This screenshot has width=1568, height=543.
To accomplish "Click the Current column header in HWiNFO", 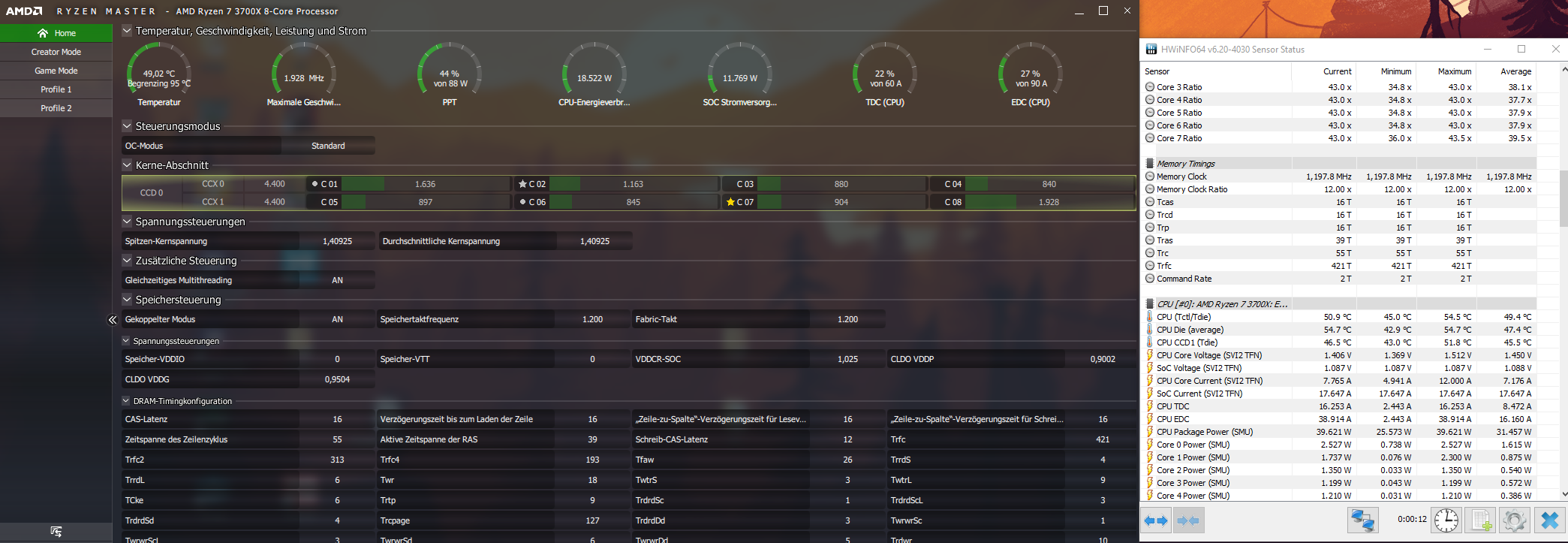I will [x=1324, y=71].
